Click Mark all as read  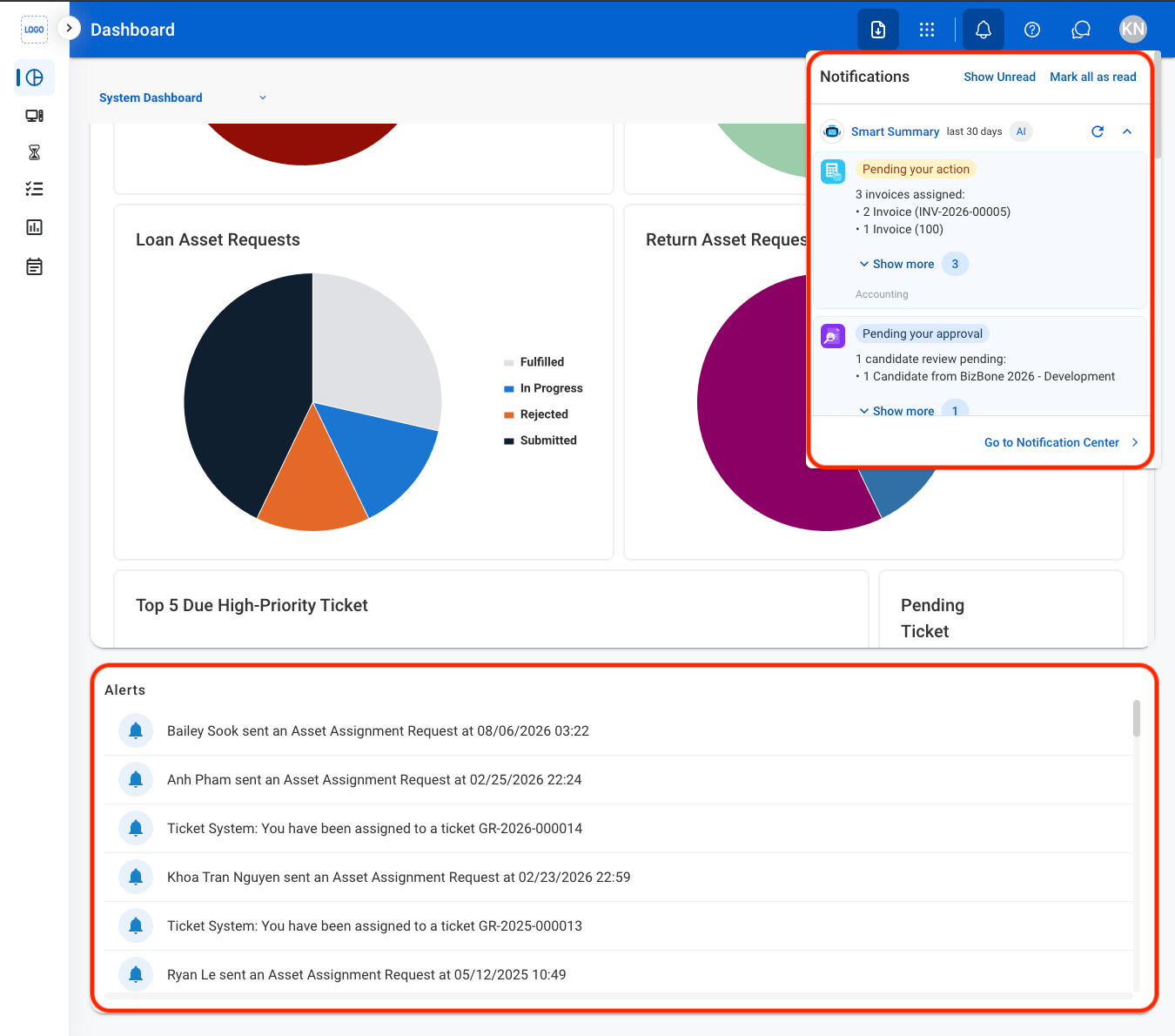[x=1093, y=77]
